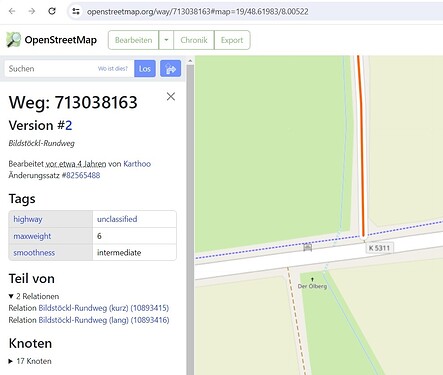Close the Weg 713038163 panel

click(x=171, y=97)
